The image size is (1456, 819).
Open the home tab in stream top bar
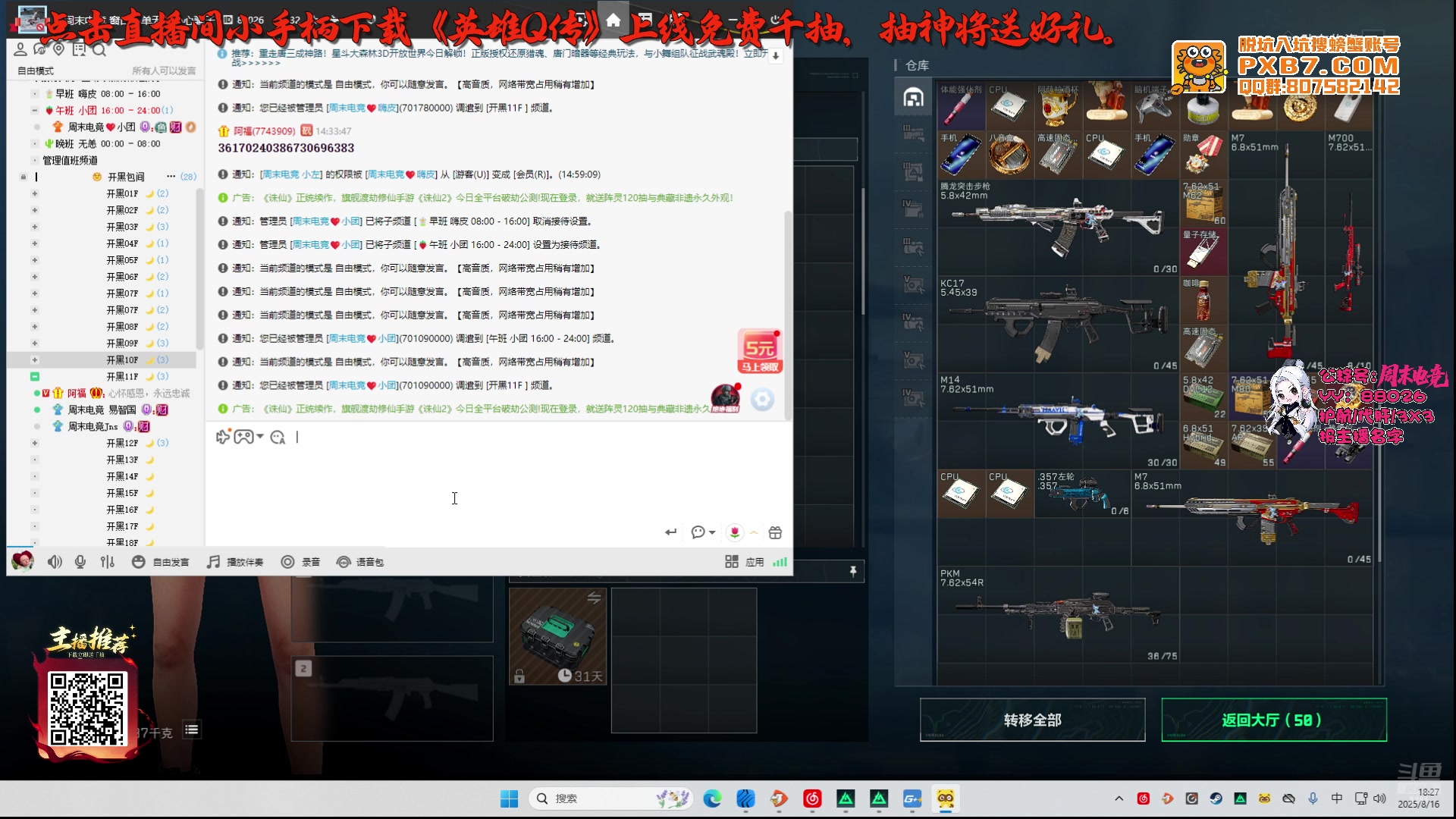613,20
